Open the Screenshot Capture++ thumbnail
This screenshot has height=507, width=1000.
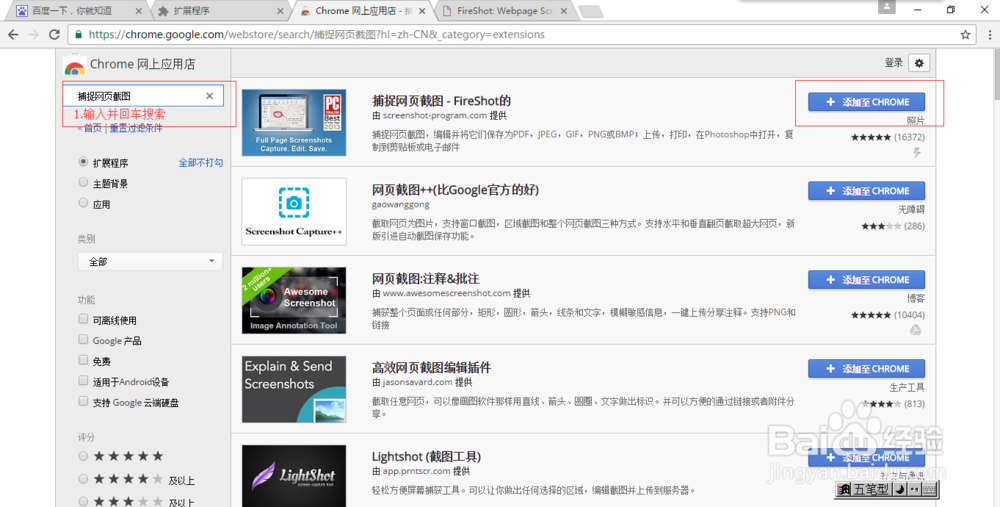[294, 211]
